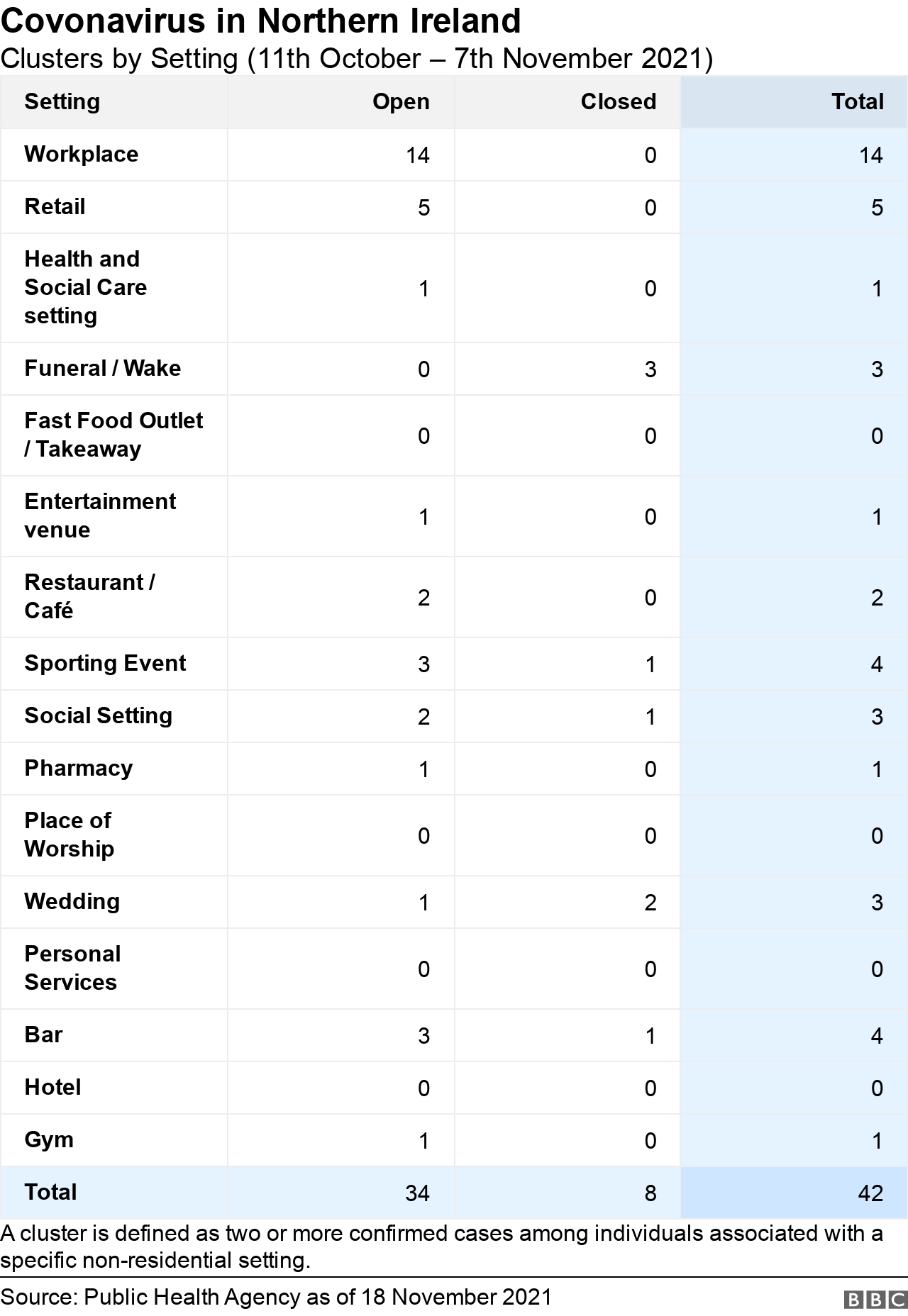This screenshot has width=908, height=1316.
Task: Click the Place of Worship label
Action: tap(69, 835)
